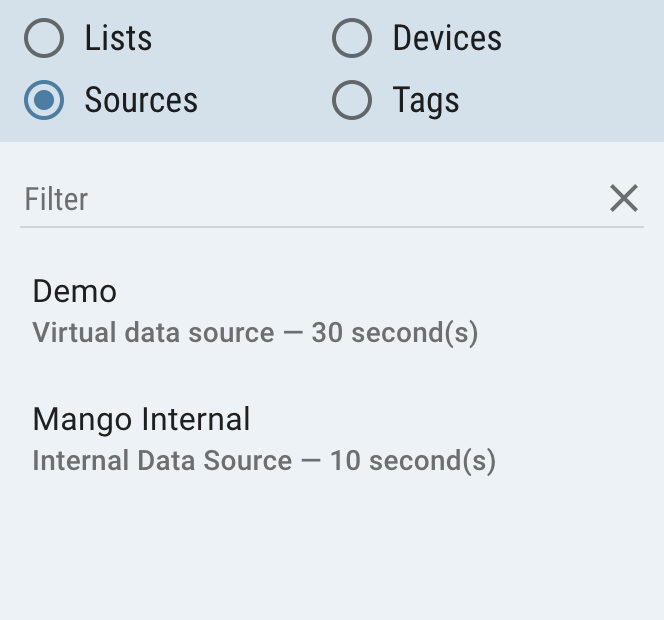Choose the Tags radio option
The height and width of the screenshot is (620, 664).
pyautogui.click(x=352, y=100)
